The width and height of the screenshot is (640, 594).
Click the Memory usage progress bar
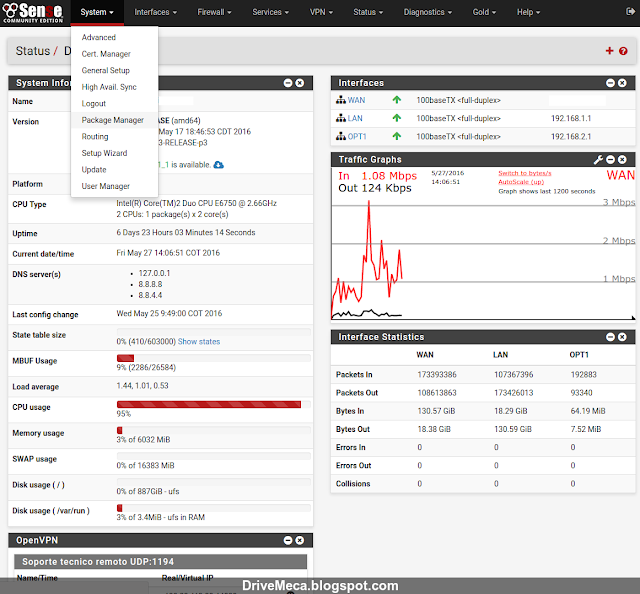[x=213, y=430]
